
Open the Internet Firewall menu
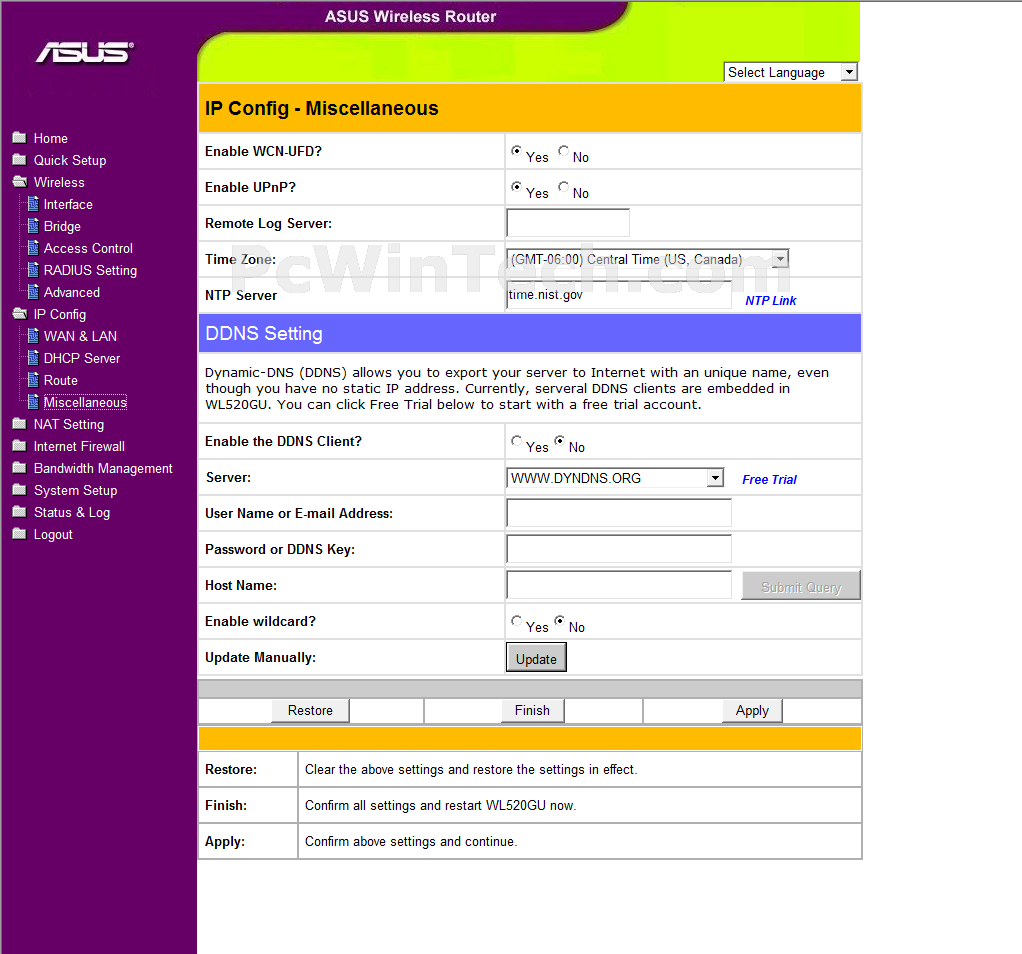click(80, 446)
